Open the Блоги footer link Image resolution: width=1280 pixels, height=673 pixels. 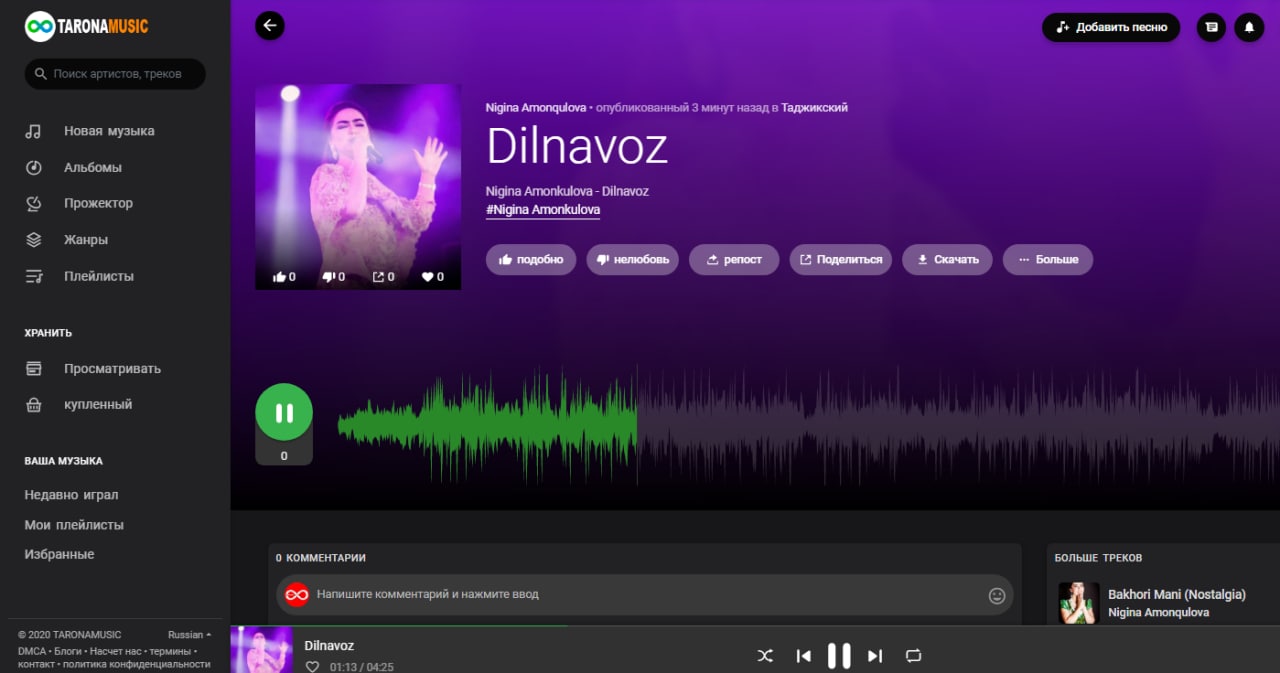point(68,651)
